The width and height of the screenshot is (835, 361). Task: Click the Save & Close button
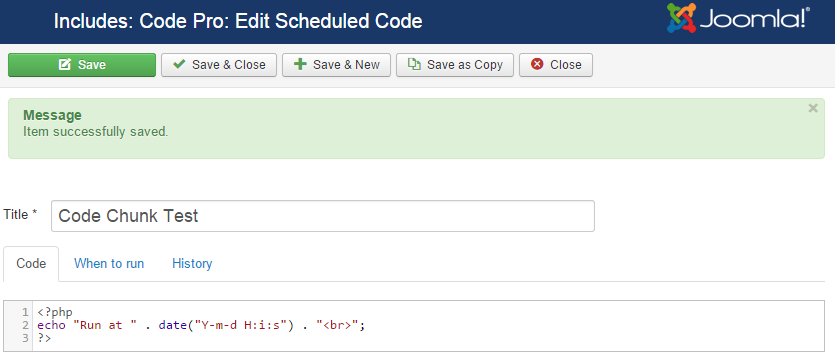[x=219, y=65]
